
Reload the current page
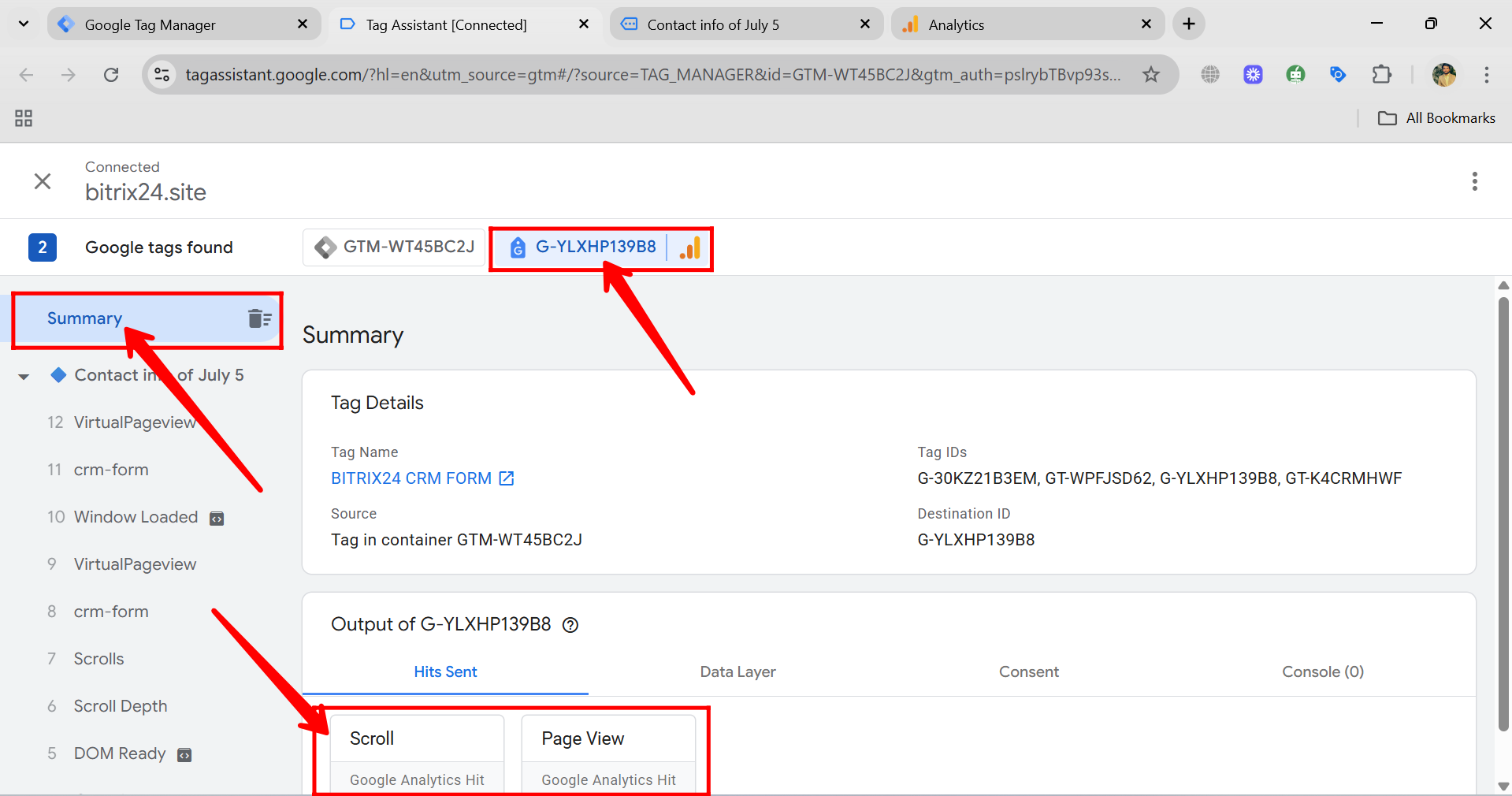pos(111,75)
